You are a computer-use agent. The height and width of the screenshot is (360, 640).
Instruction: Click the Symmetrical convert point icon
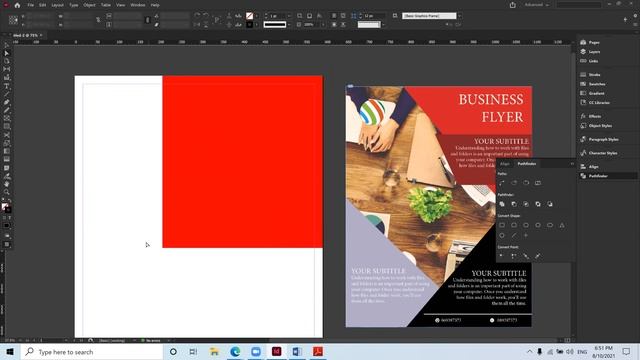click(x=538, y=256)
